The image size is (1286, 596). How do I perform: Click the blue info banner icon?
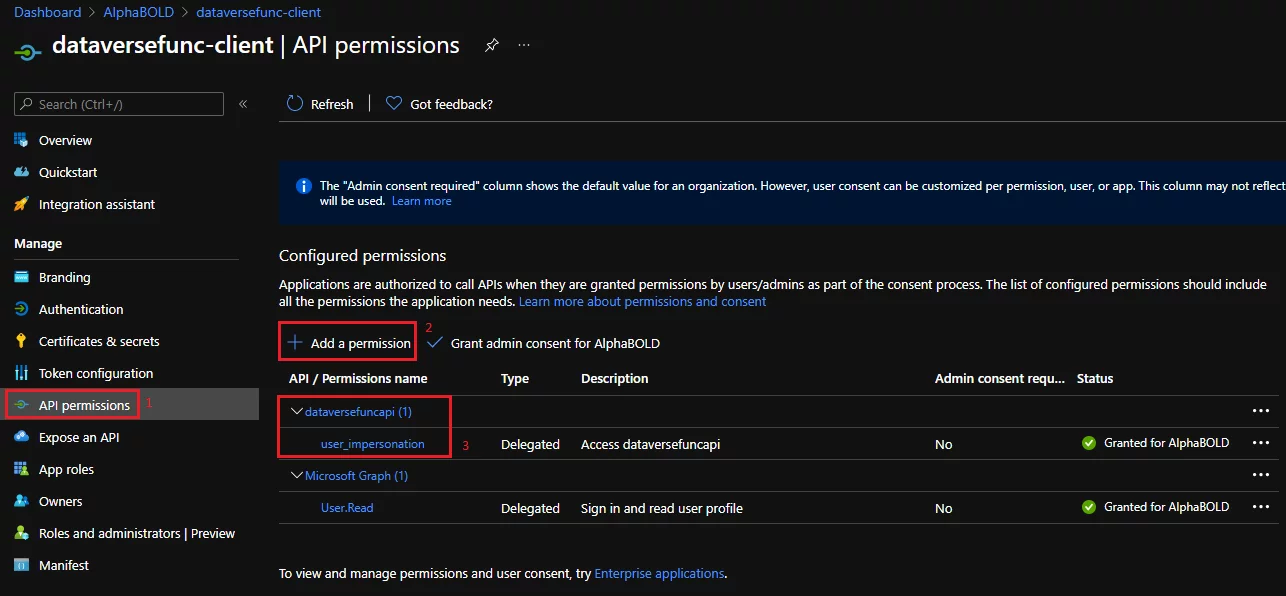[303, 186]
